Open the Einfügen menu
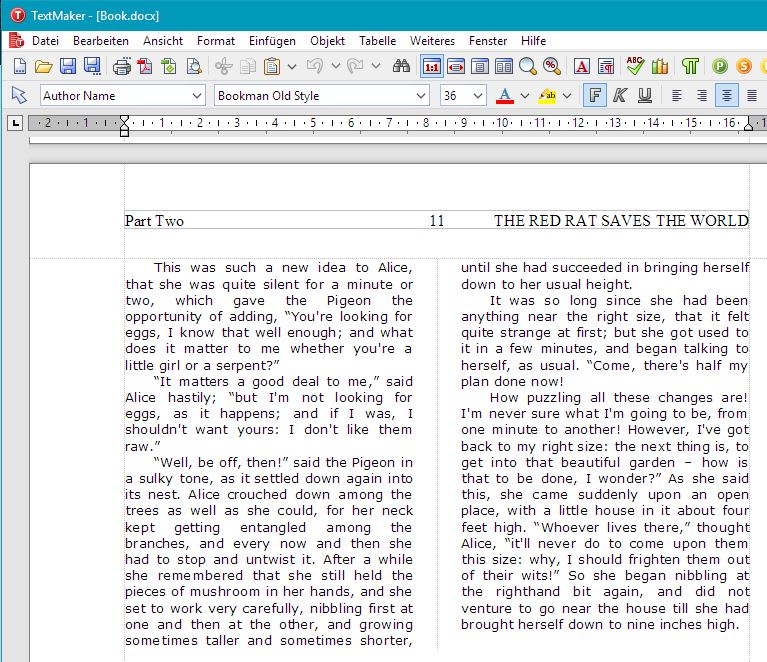Viewport: 767px width, 662px height. click(x=272, y=41)
